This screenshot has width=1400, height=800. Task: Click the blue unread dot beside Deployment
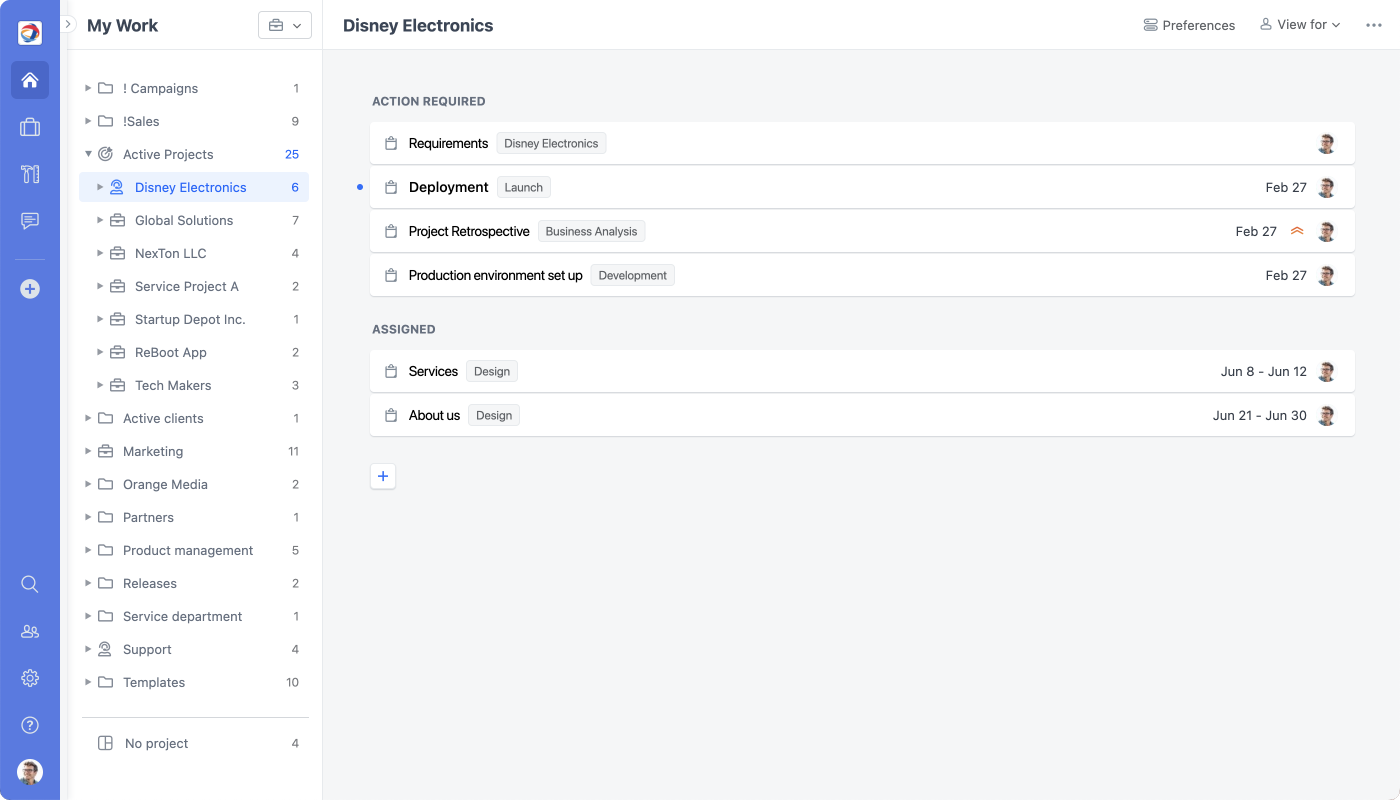pos(360,187)
